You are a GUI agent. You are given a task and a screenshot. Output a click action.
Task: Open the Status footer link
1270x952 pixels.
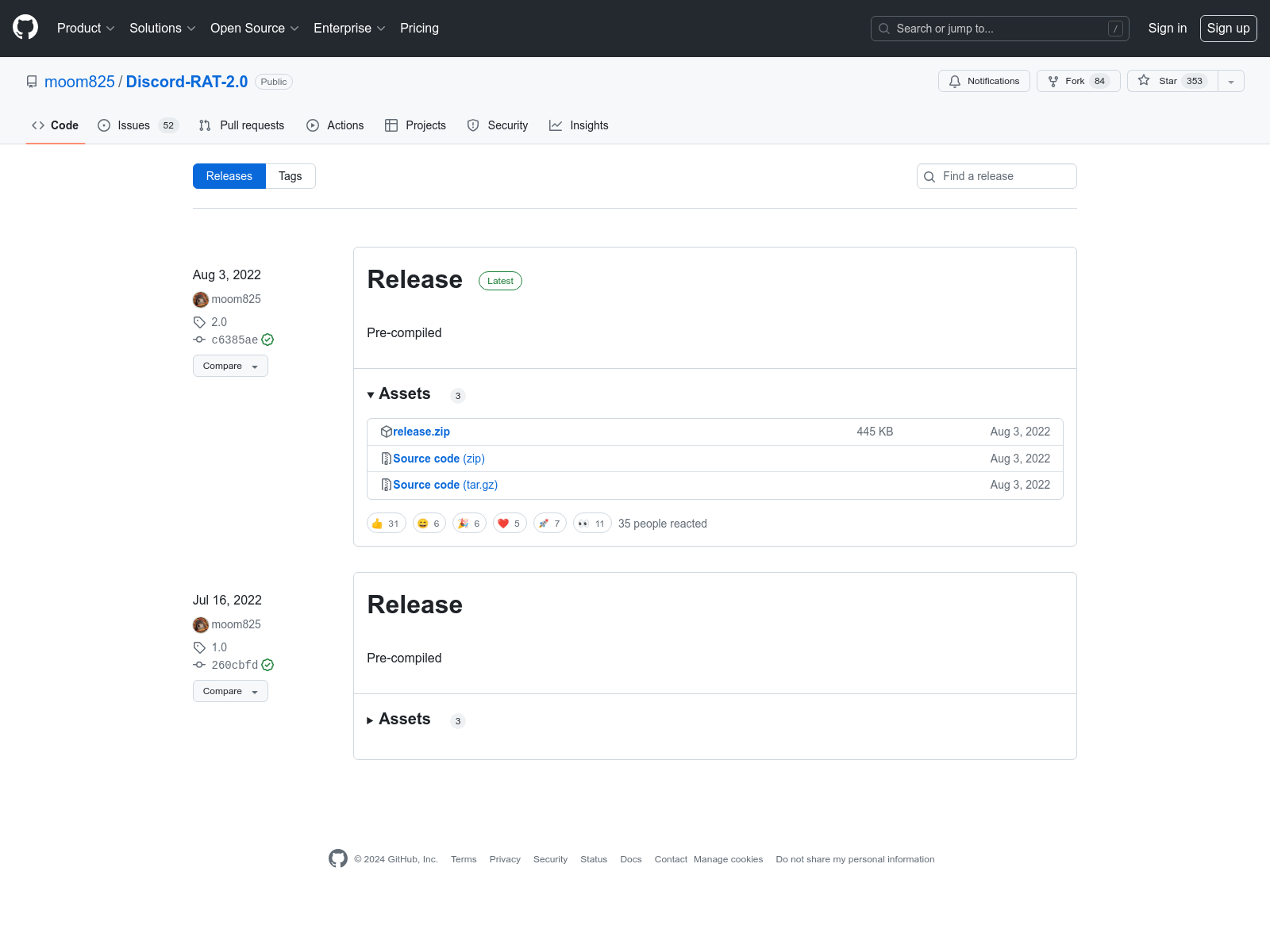point(594,859)
